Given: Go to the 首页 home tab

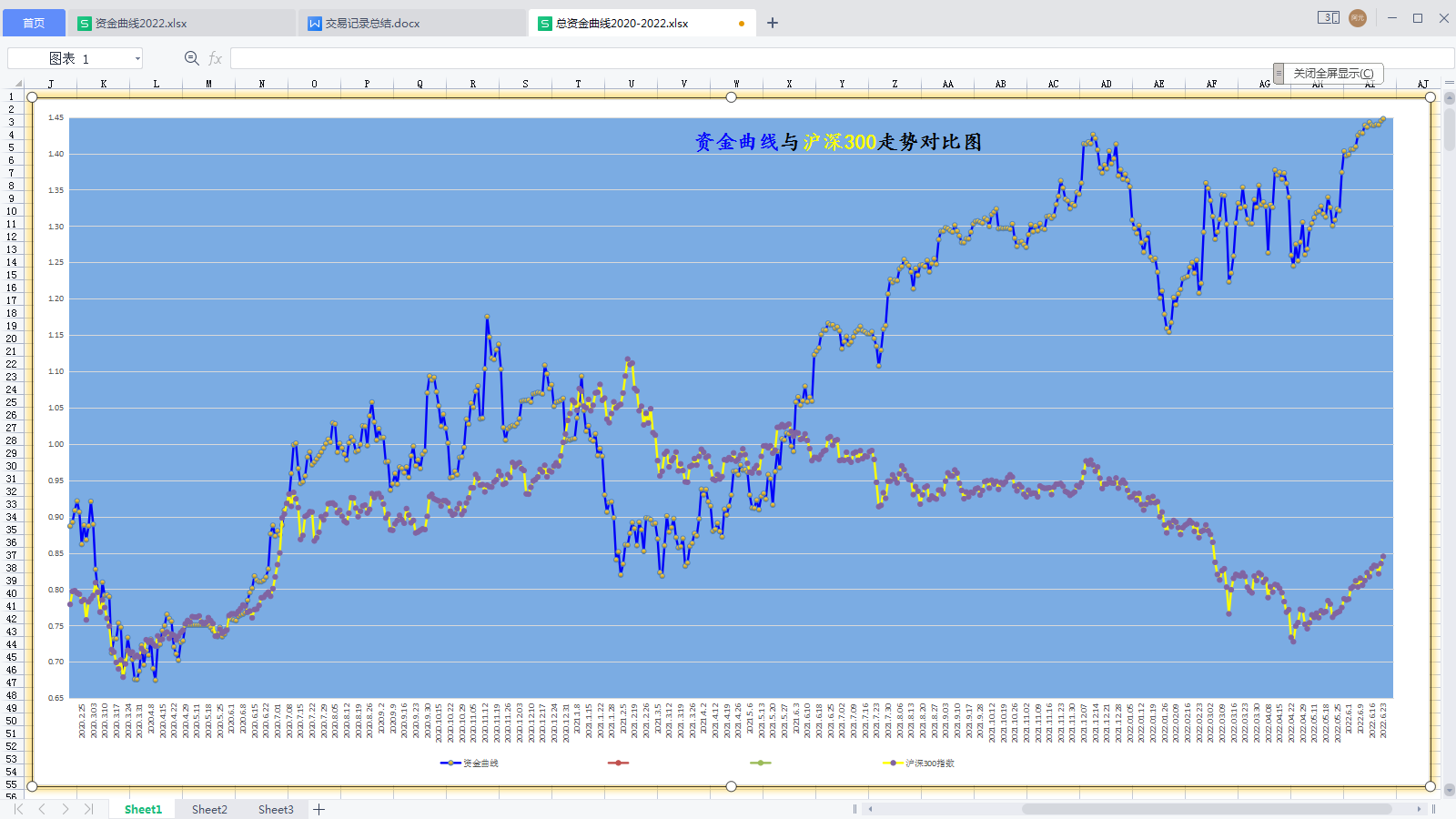Looking at the screenshot, I should (34, 23).
